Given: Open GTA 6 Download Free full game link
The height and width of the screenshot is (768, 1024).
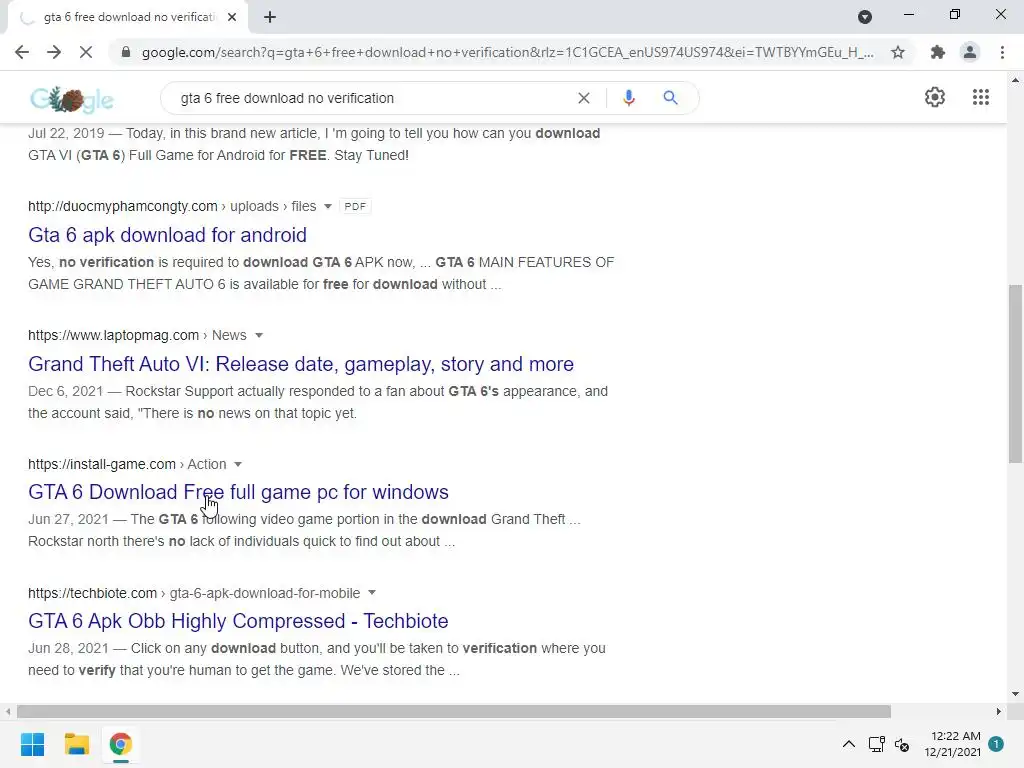Looking at the screenshot, I should (238, 492).
